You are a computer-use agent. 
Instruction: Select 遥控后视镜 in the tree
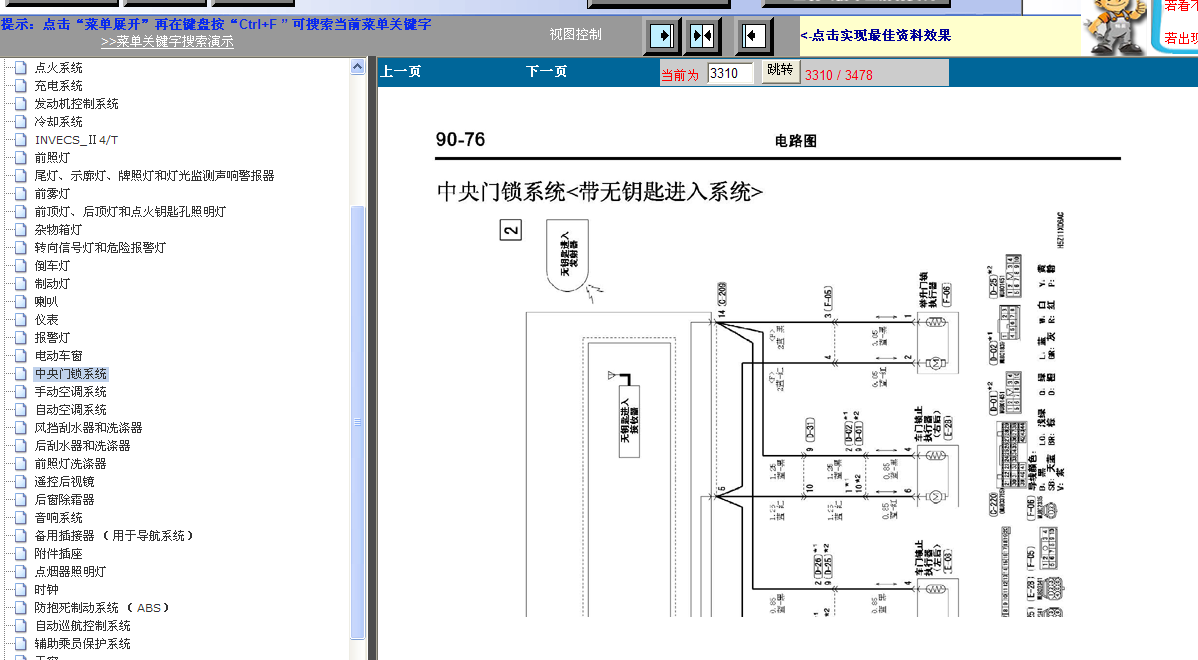pyautogui.click(x=64, y=482)
